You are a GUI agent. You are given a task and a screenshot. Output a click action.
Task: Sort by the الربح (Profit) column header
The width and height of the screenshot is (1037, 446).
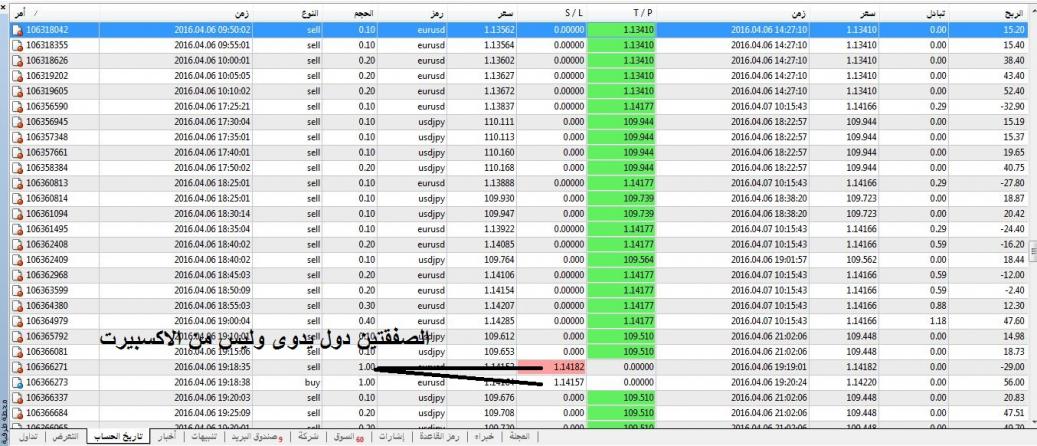pyautogui.click(x=989, y=13)
